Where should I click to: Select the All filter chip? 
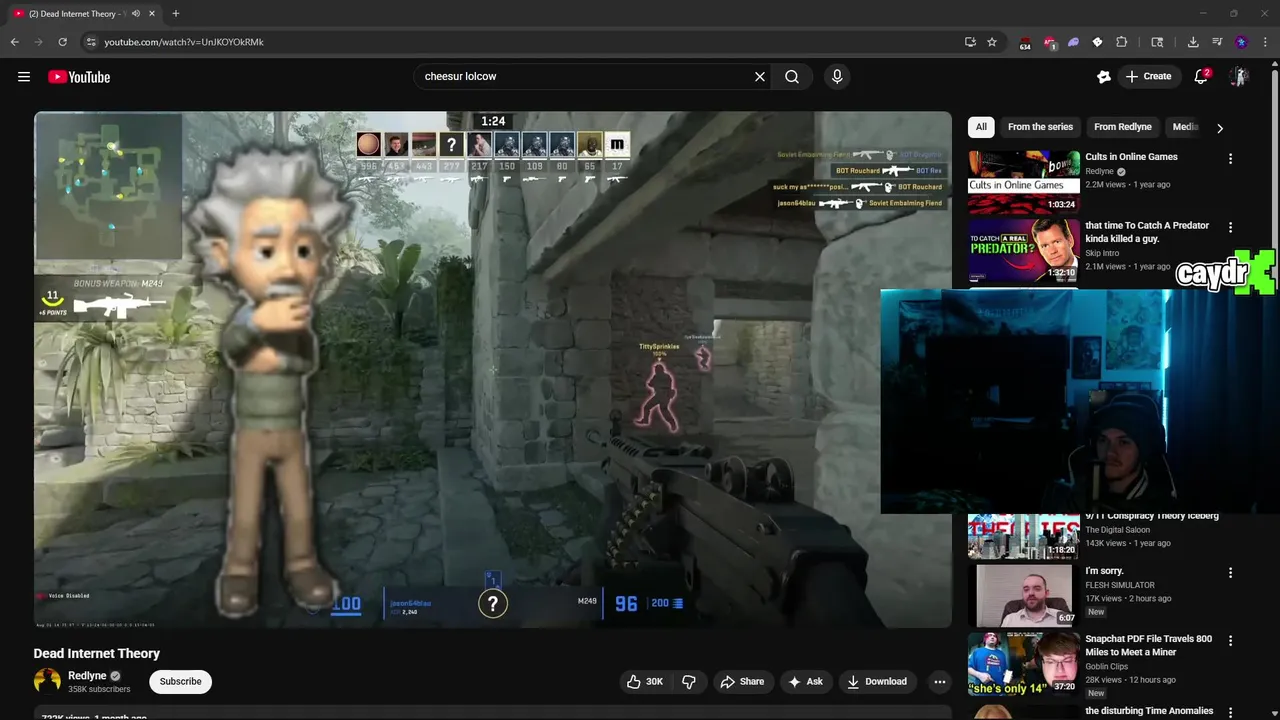point(981,127)
